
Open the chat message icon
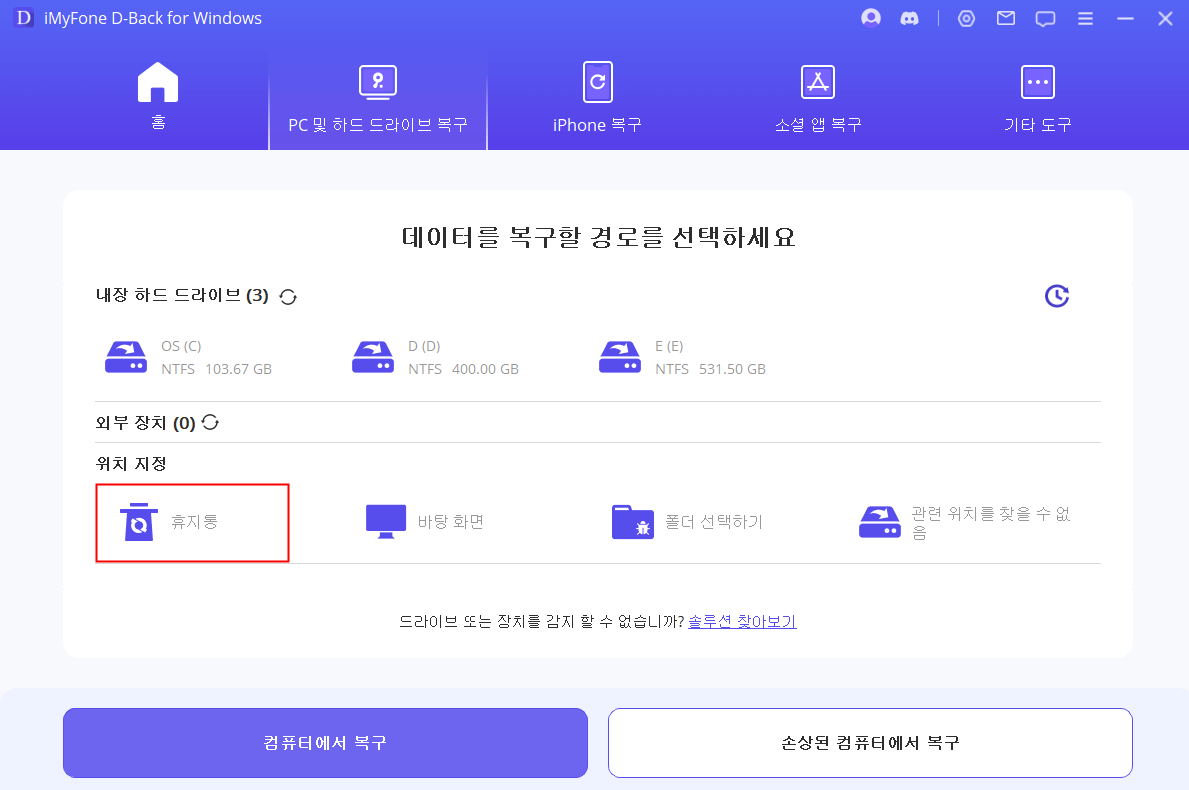click(x=1046, y=18)
